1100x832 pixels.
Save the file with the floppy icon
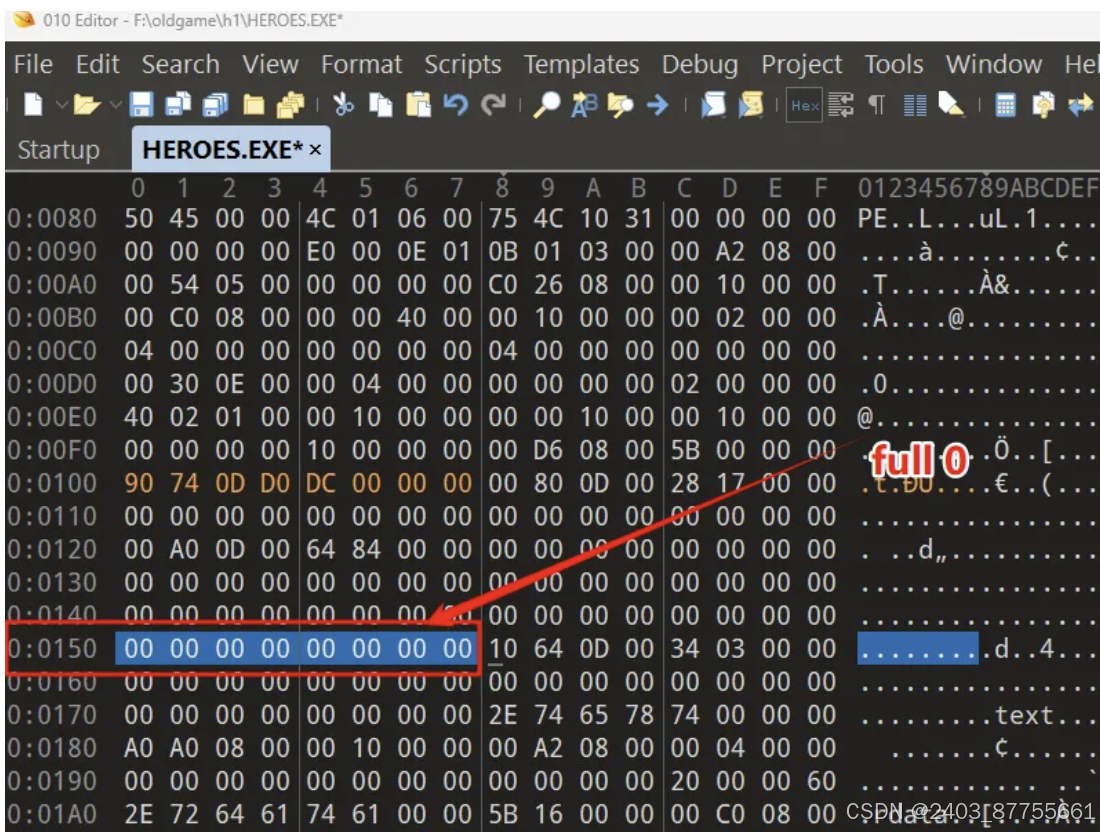click(141, 105)
